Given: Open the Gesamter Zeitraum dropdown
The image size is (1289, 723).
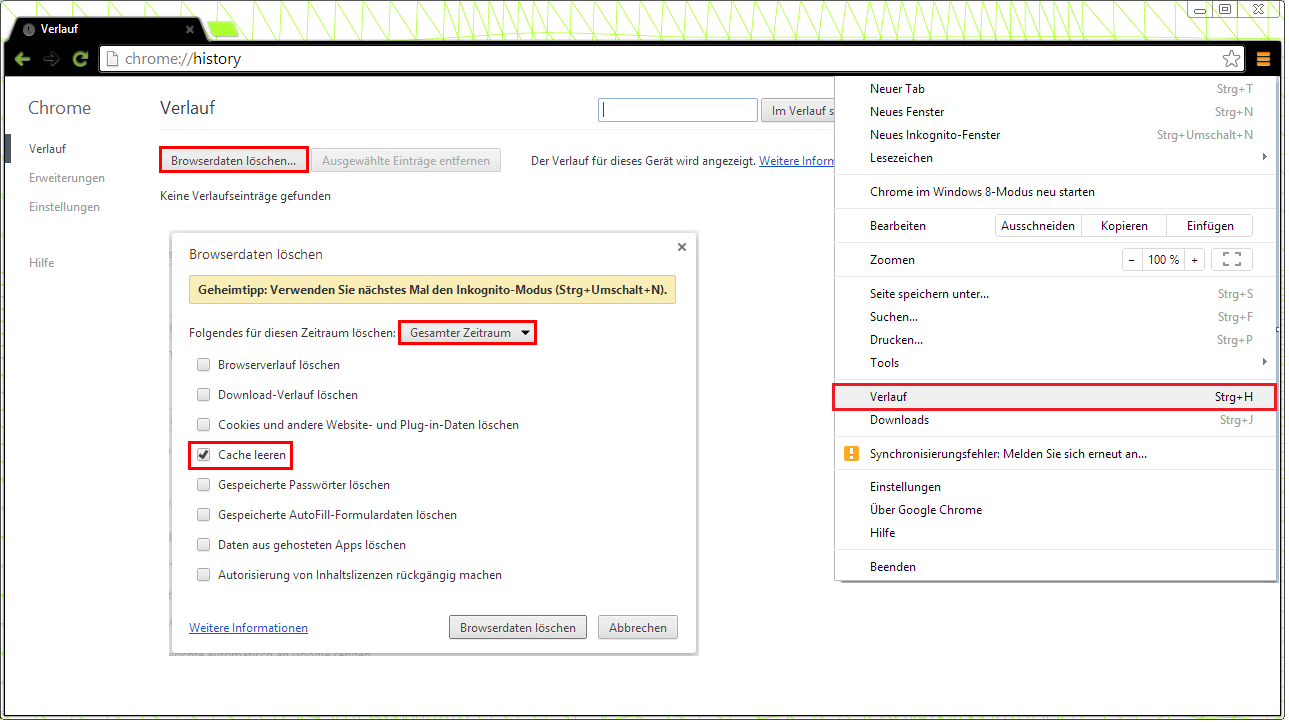Looking at the screenshot, I should (x=467, y=332).
